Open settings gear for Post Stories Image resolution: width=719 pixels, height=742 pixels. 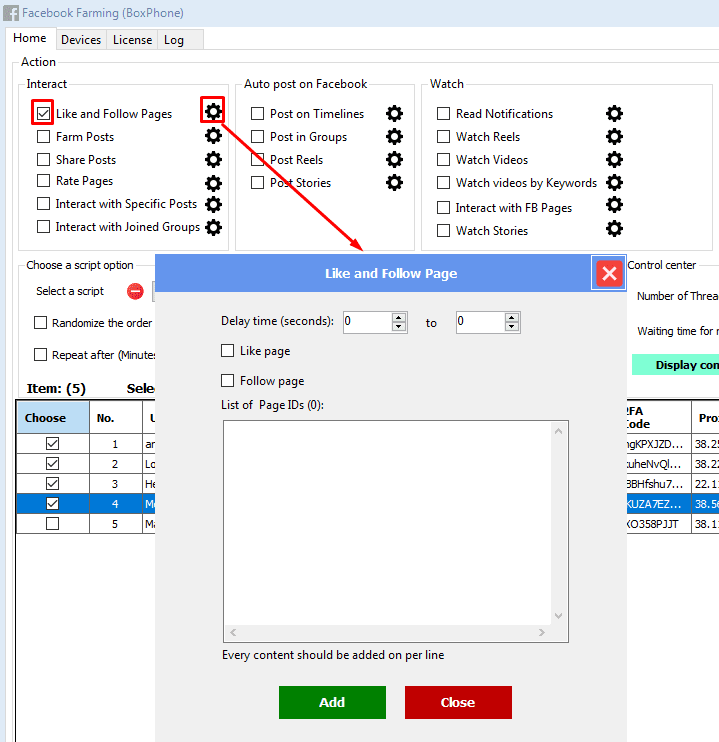point(394,182)
